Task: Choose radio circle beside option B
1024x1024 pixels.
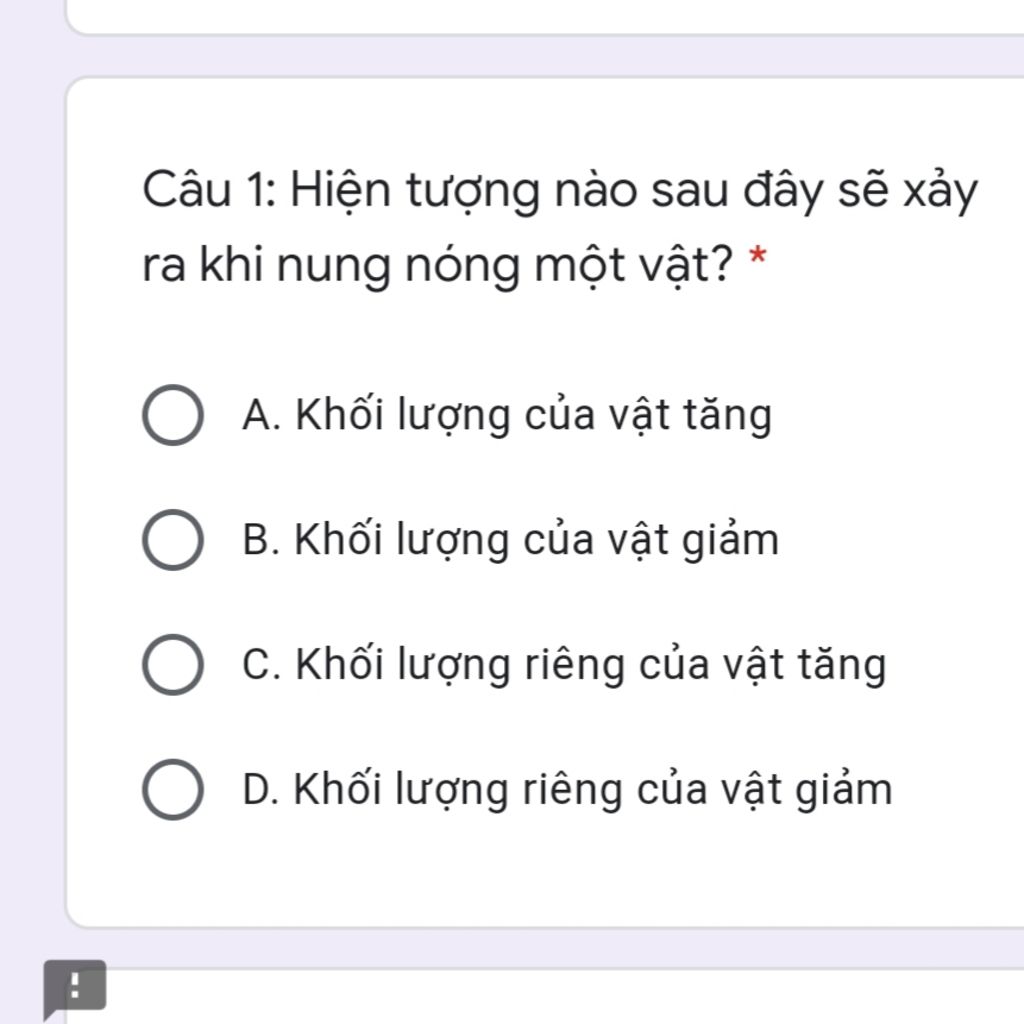Action: point(172,539)
